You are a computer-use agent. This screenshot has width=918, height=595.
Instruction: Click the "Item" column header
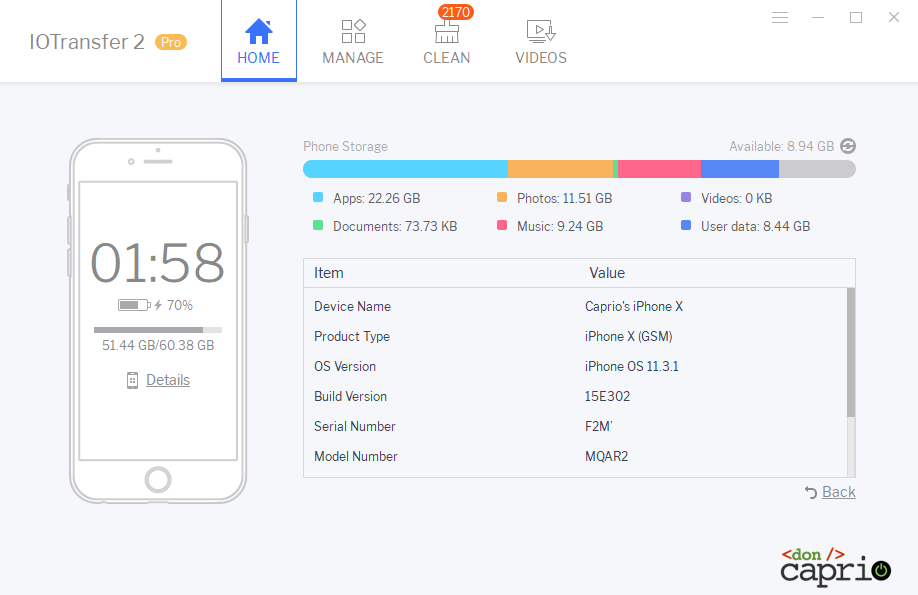[x=328, y=273]
